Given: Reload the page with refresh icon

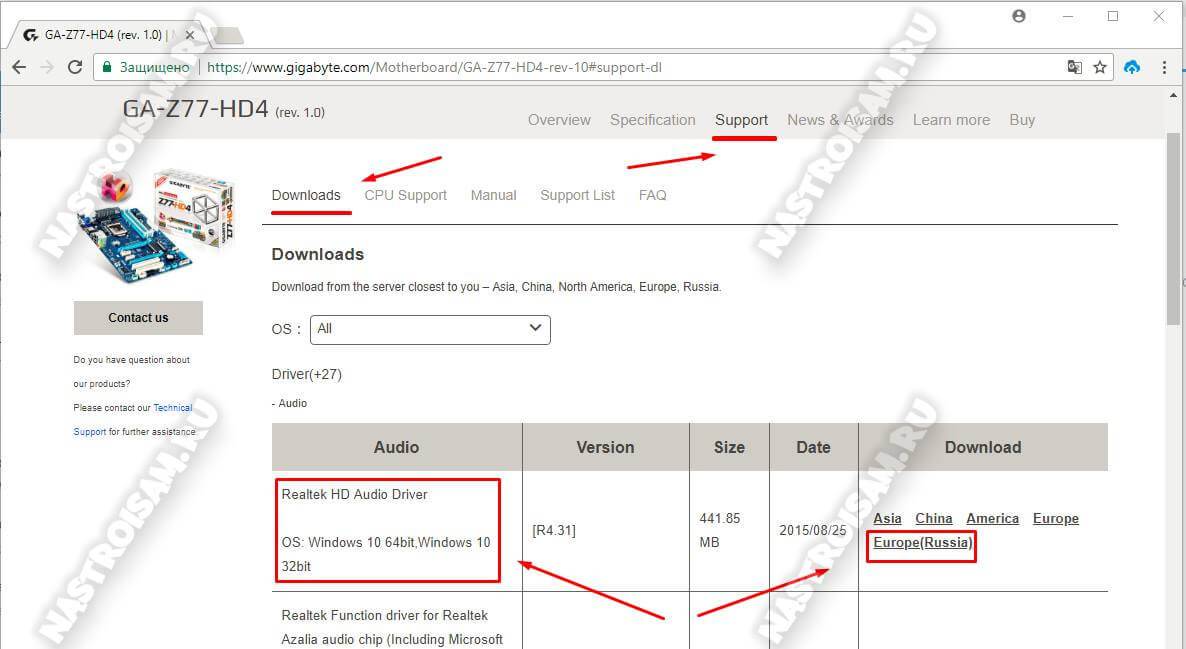Looking at the screenshot, I should point(75,67).
